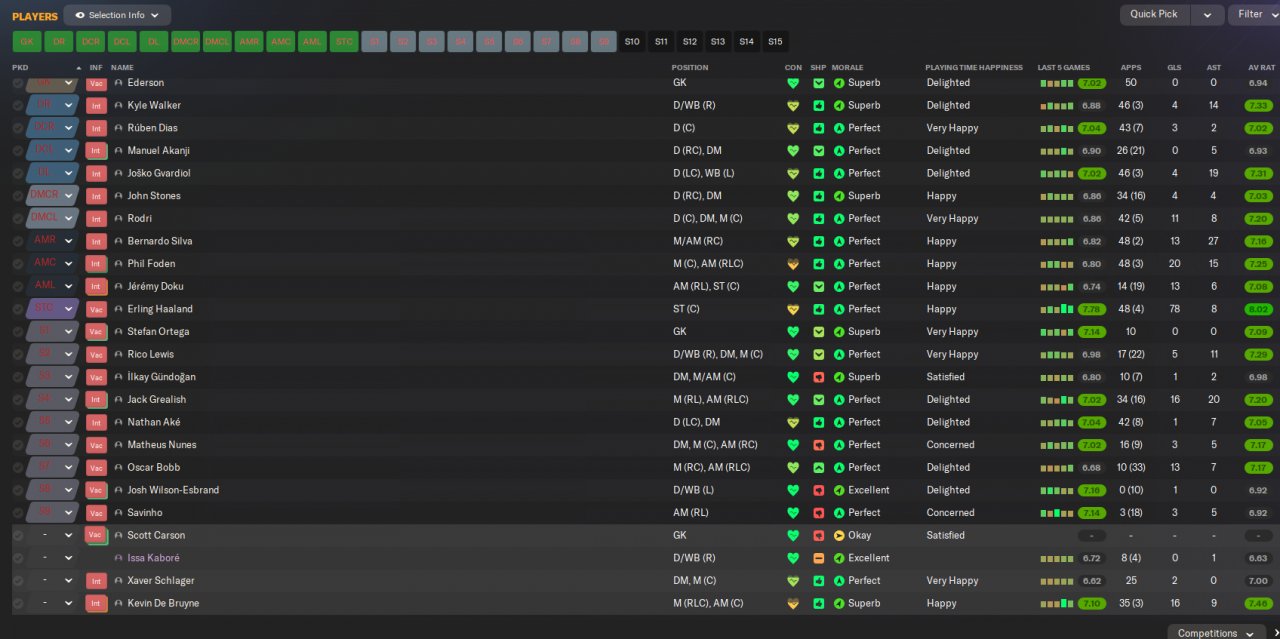
Task: Sort the list by the AV RAT column
Action: coord(1260,67)
